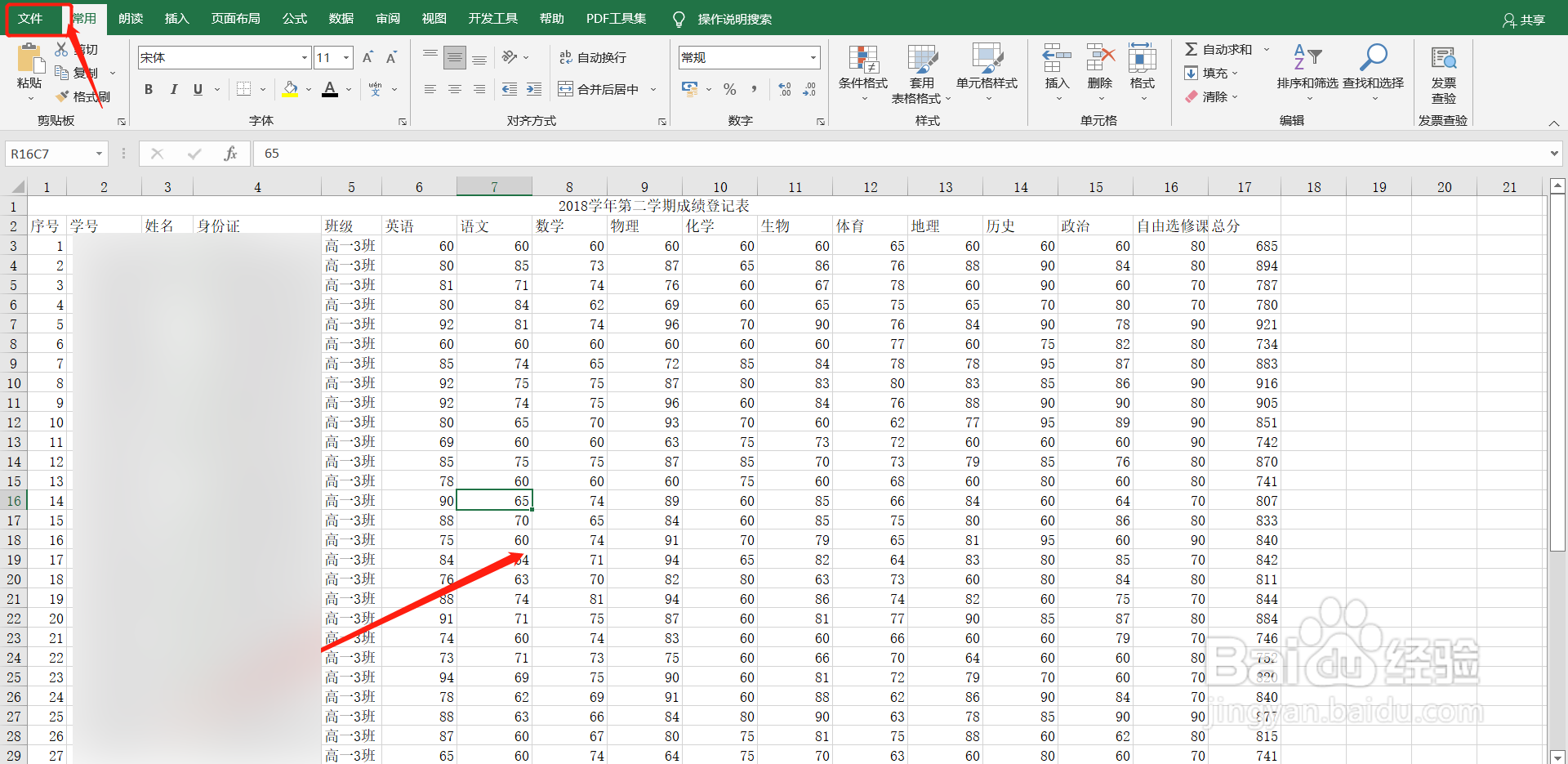Increase font size with large A icon
The image size is (1568, 764).
coord(367,57)
